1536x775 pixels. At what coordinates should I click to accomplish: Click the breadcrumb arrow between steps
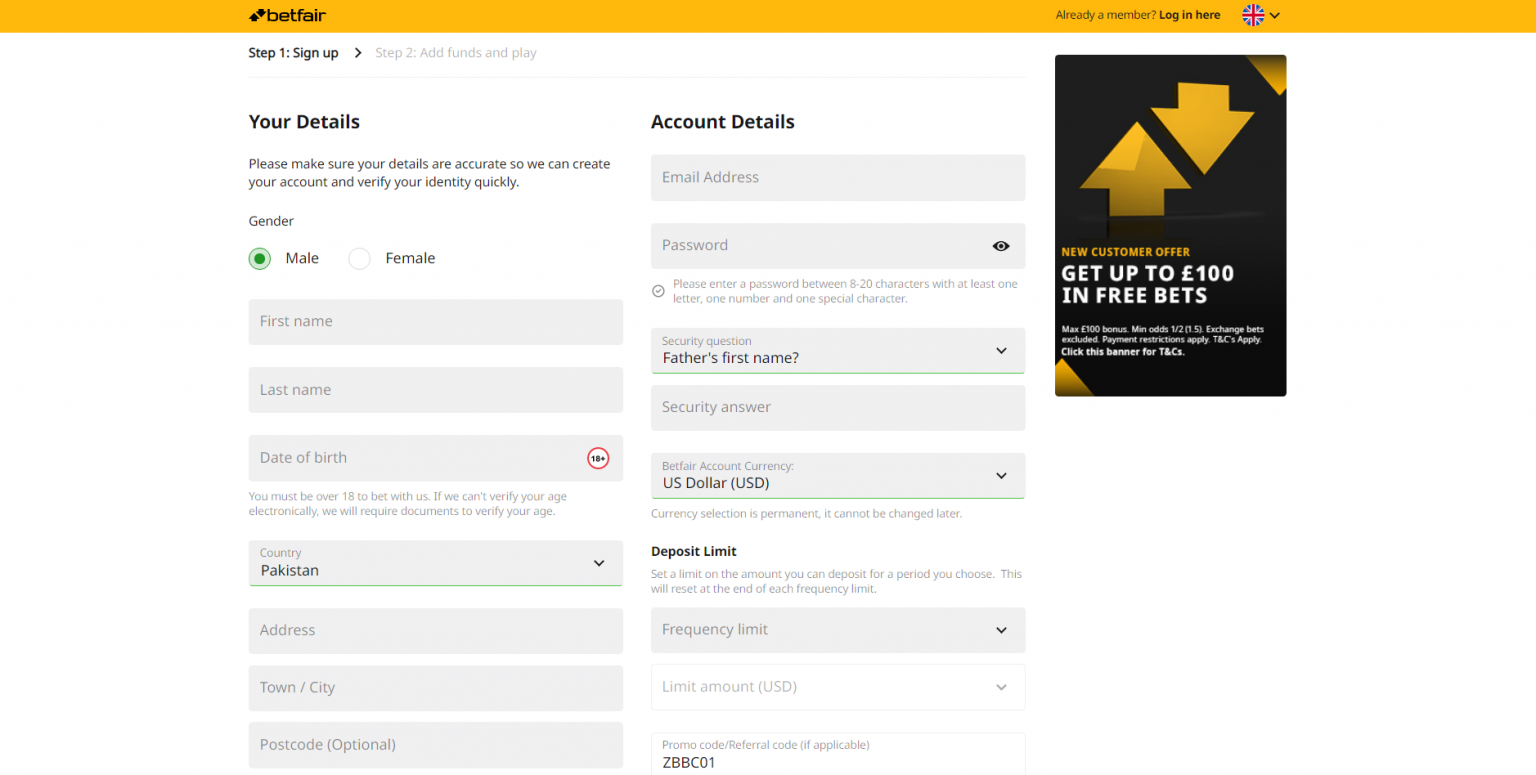click(x=358, y=53)
